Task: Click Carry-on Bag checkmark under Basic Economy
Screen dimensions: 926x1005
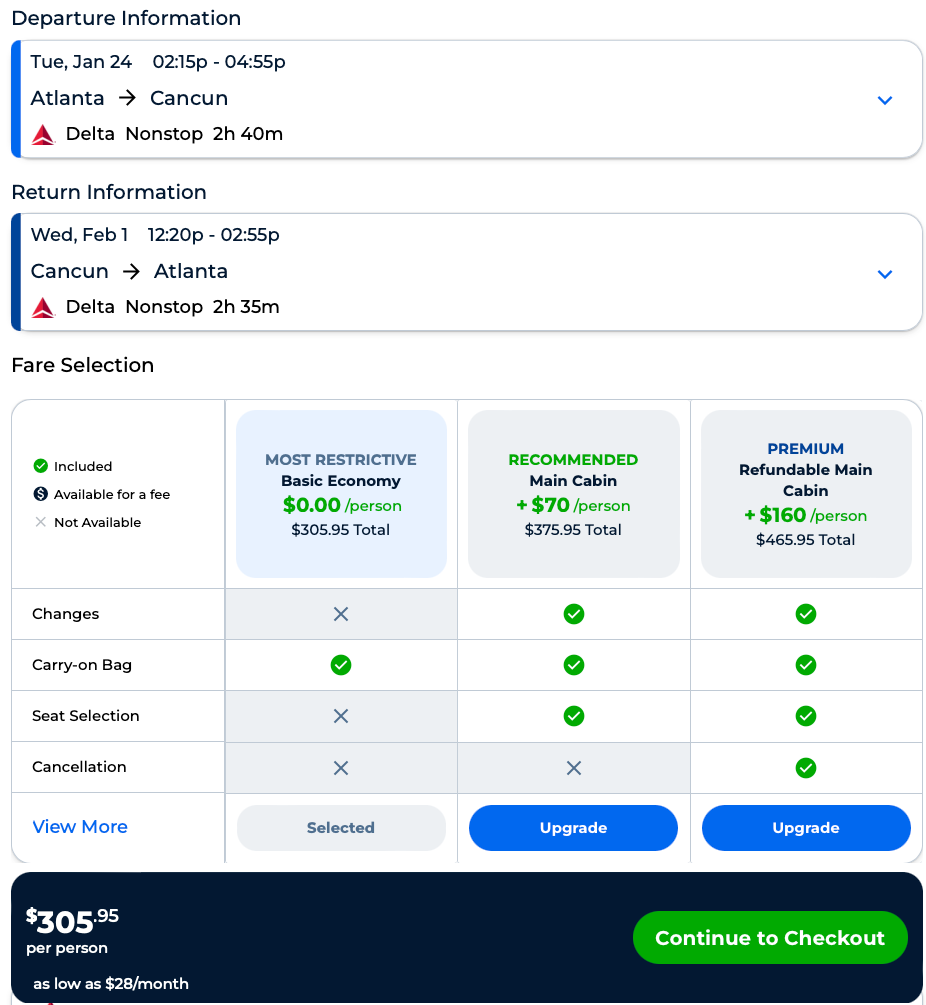Action: pyautogui.click(x=341, y=665)
